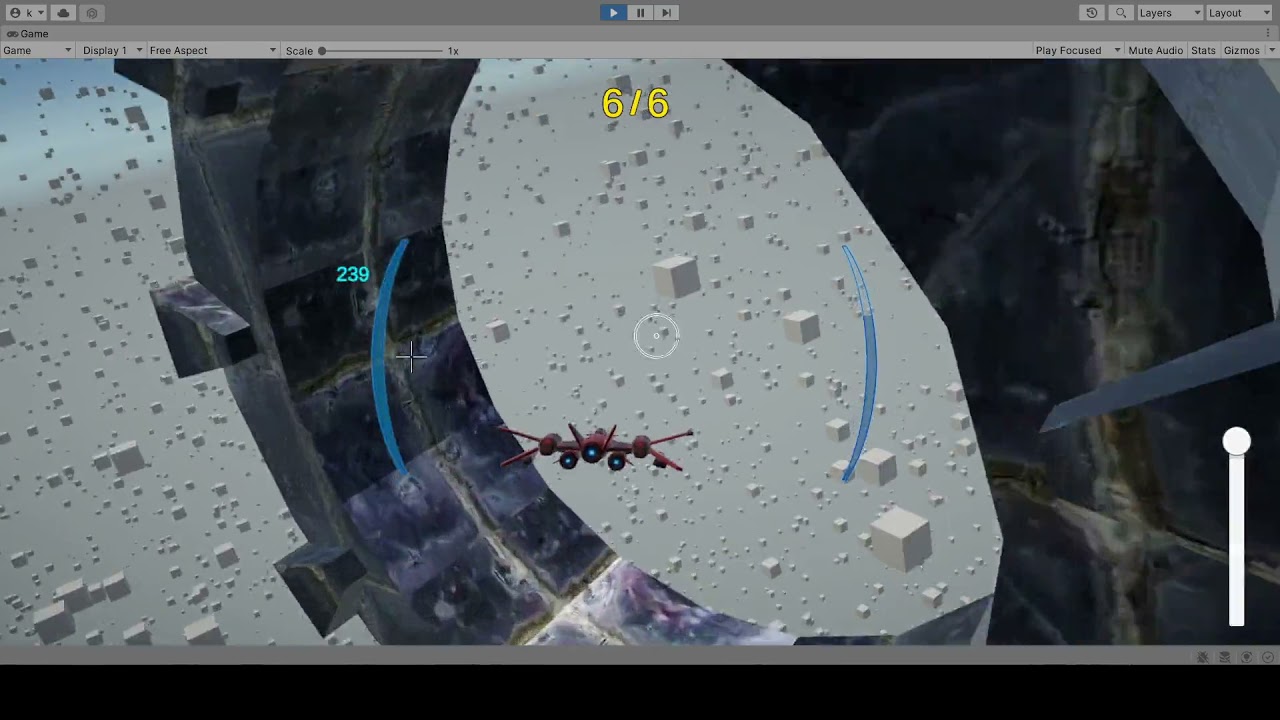Viewport: 1280px width, 720px height.
Task: Toggle the Stats overlay
Action: pos(1203,51)
